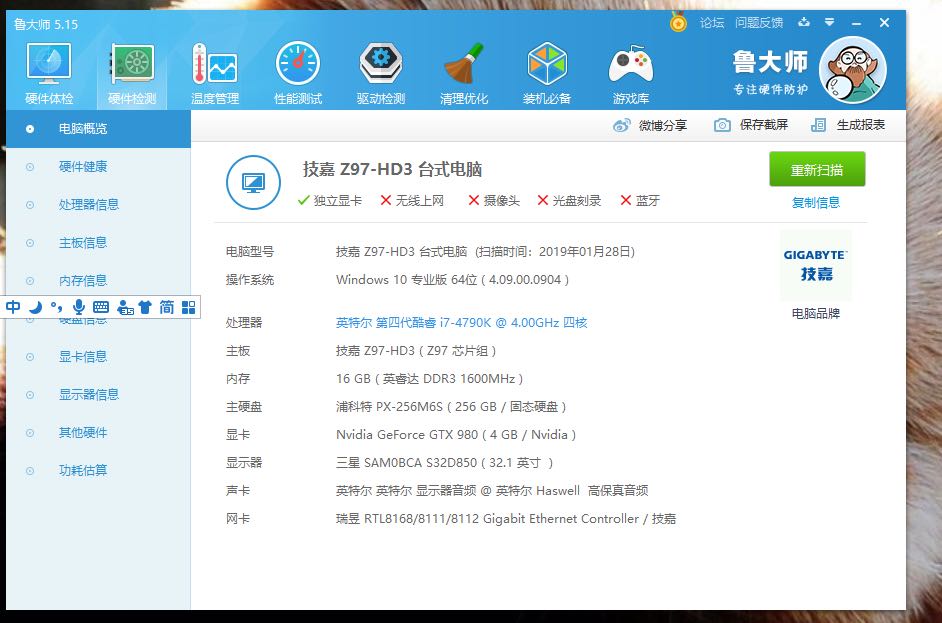The image size is (942, 623).
Task: Click the microphone voice input icon
Action: (79, 308)
